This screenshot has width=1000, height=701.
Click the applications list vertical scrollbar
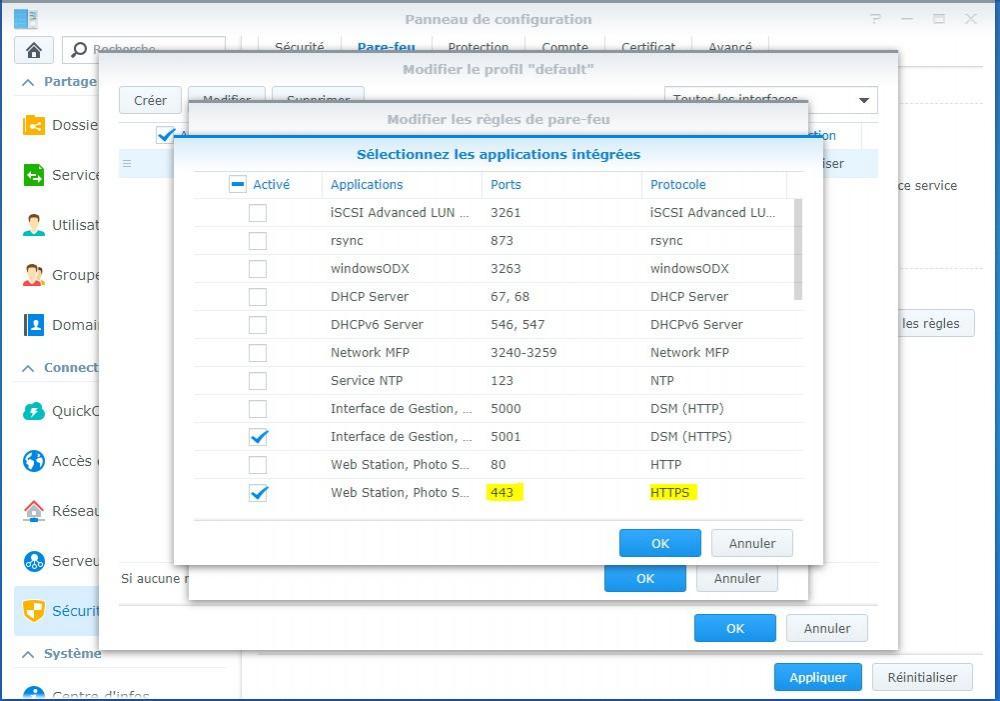point(798,249)
